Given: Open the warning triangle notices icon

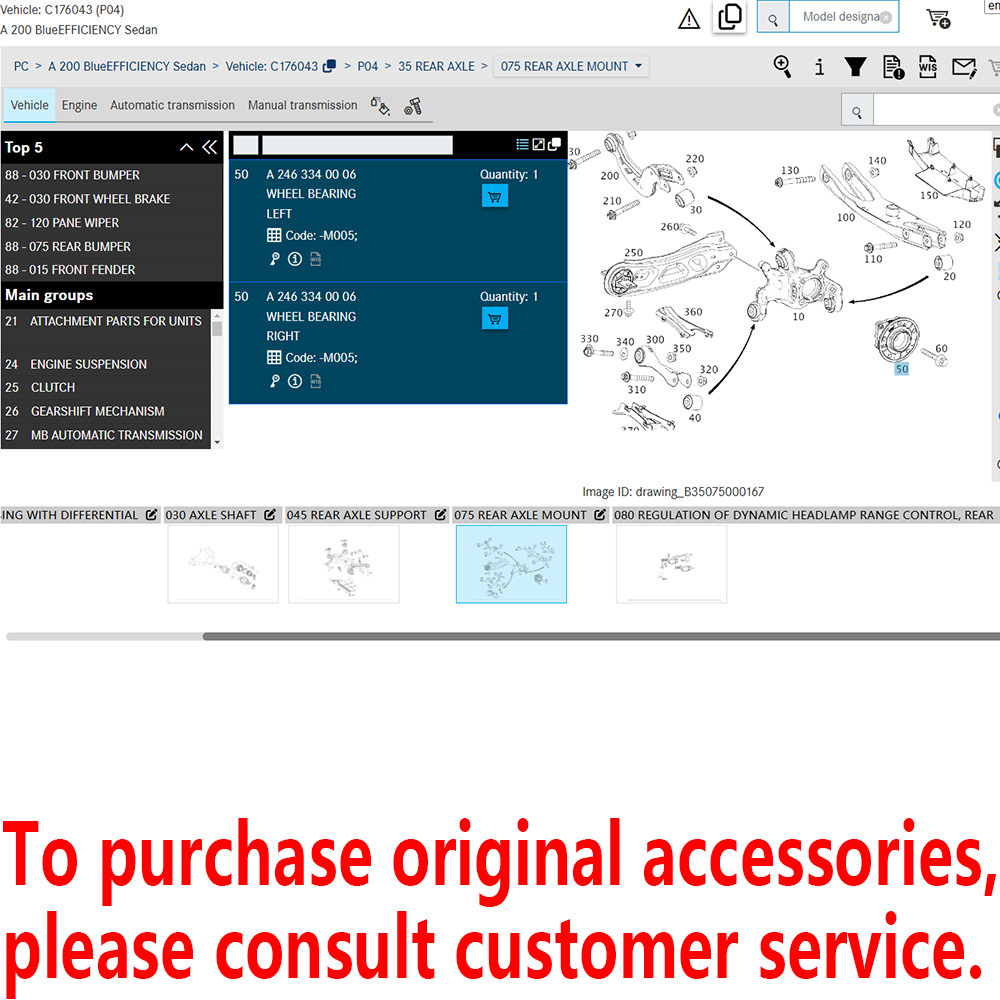Looking at the screenshot, I should coord(689,18).
